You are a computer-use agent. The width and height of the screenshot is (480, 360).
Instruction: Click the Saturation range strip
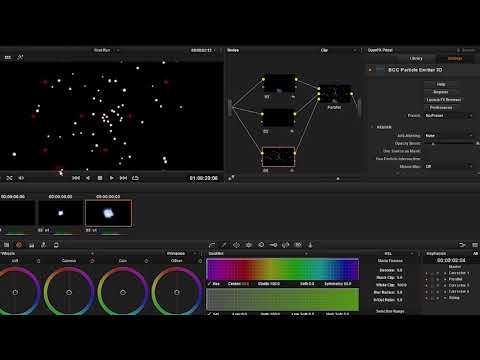pyautogui.click(x=283, y=299)
